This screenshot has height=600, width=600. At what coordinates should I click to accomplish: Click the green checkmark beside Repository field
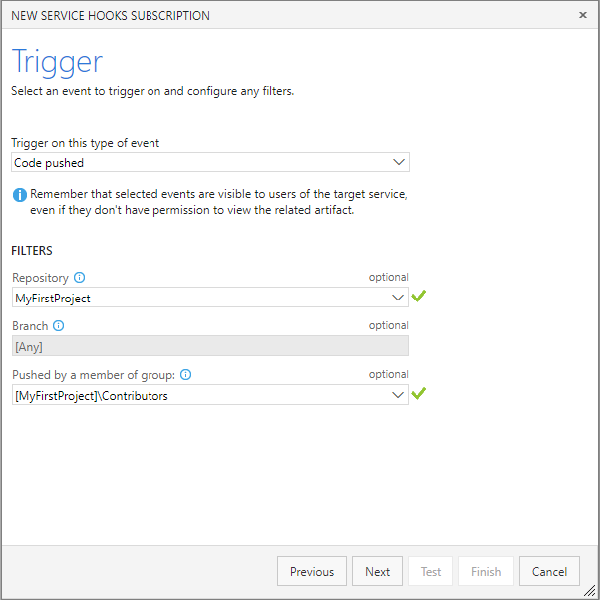tap(419, 296)
